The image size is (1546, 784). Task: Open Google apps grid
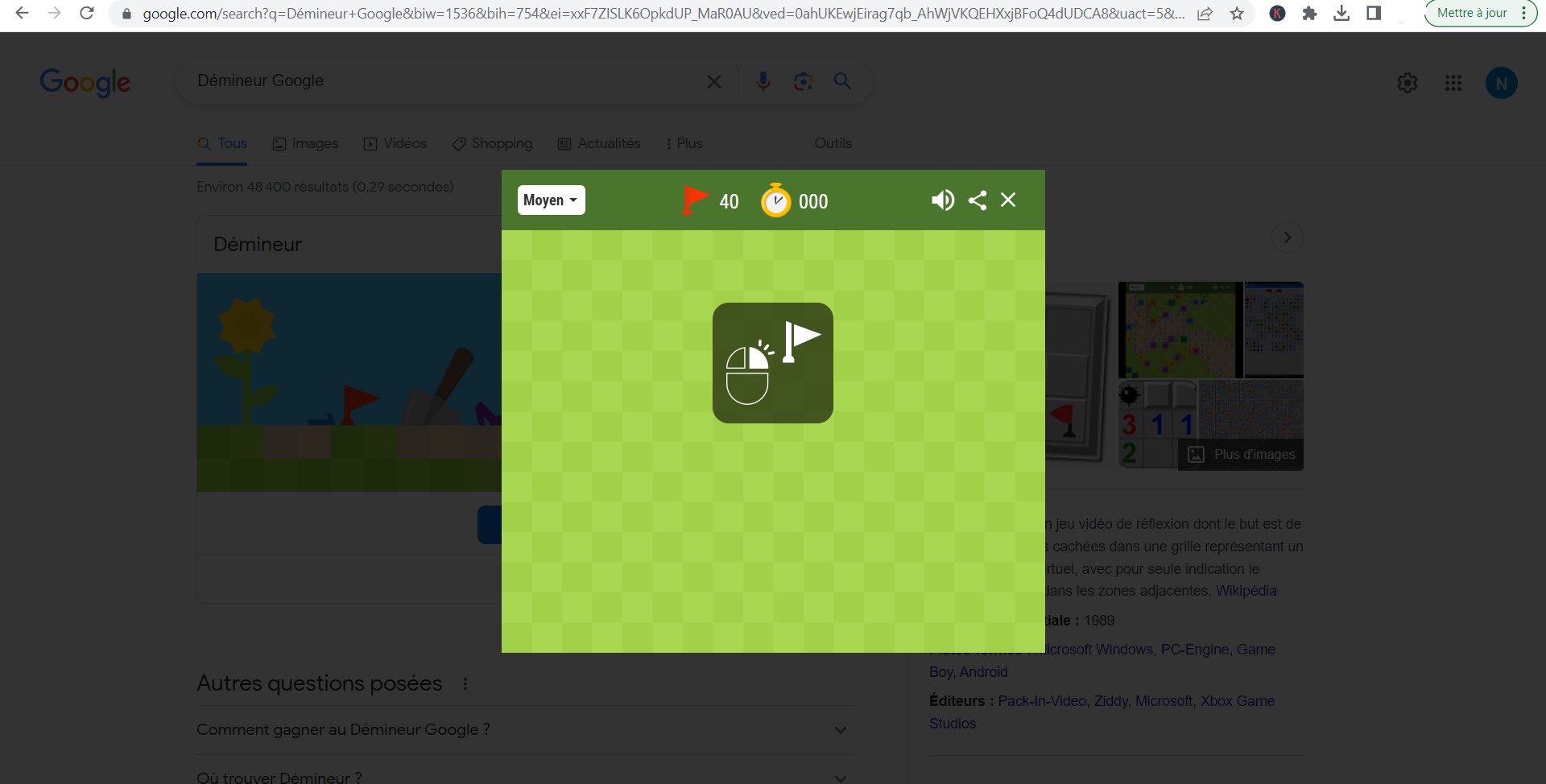point(1453,83)
